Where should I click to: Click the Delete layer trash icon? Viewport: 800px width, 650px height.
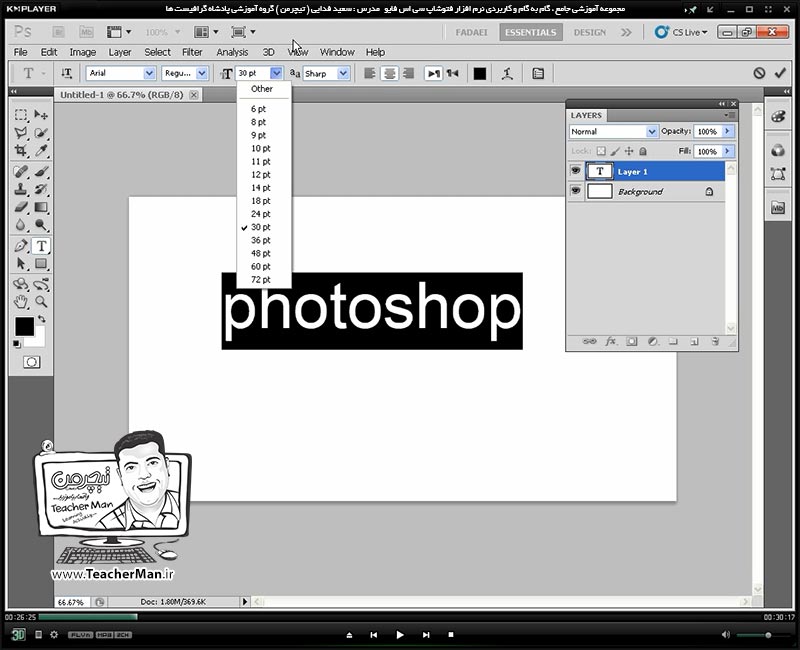point(715,341)
